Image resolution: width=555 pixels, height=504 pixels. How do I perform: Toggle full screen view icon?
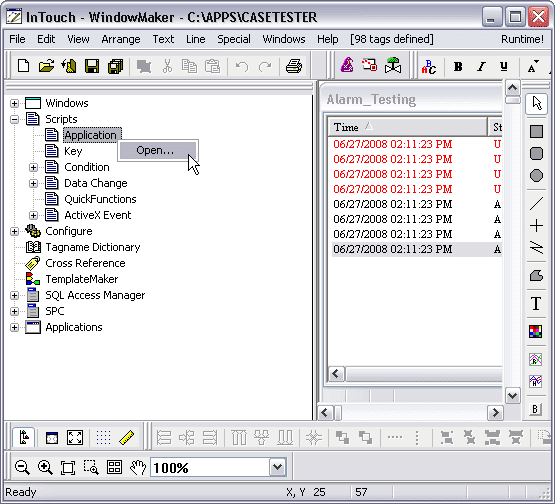click(75, 437)
